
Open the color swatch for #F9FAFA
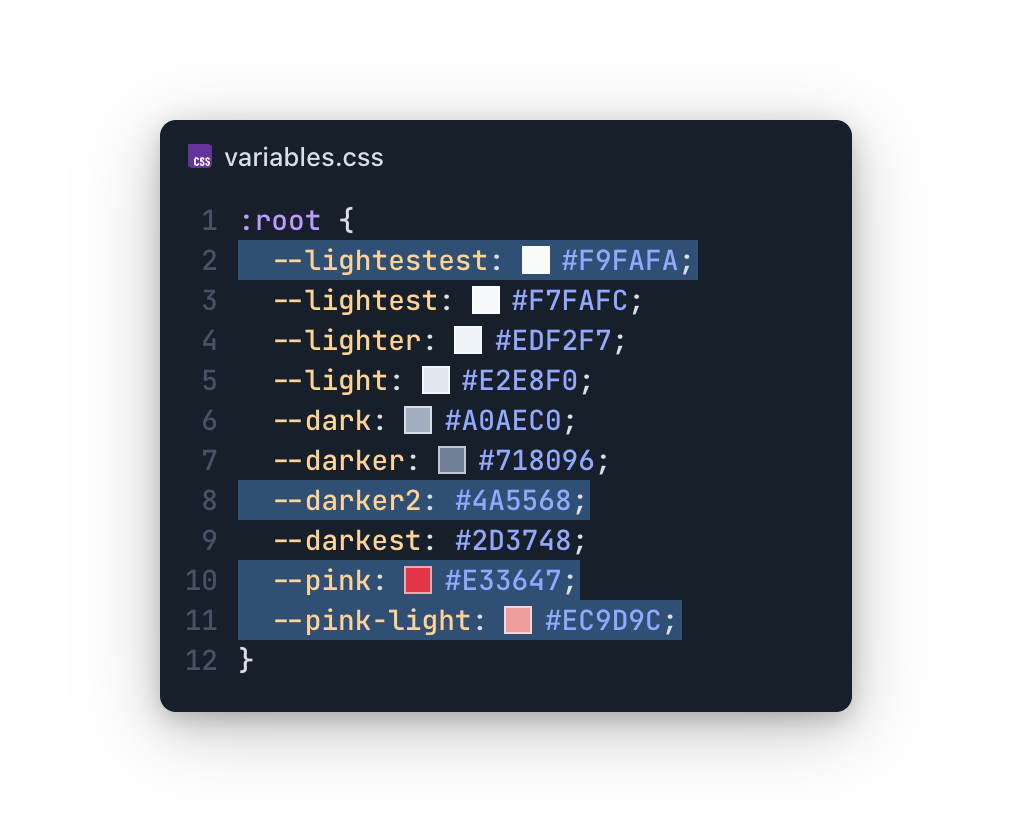(536, 260)
